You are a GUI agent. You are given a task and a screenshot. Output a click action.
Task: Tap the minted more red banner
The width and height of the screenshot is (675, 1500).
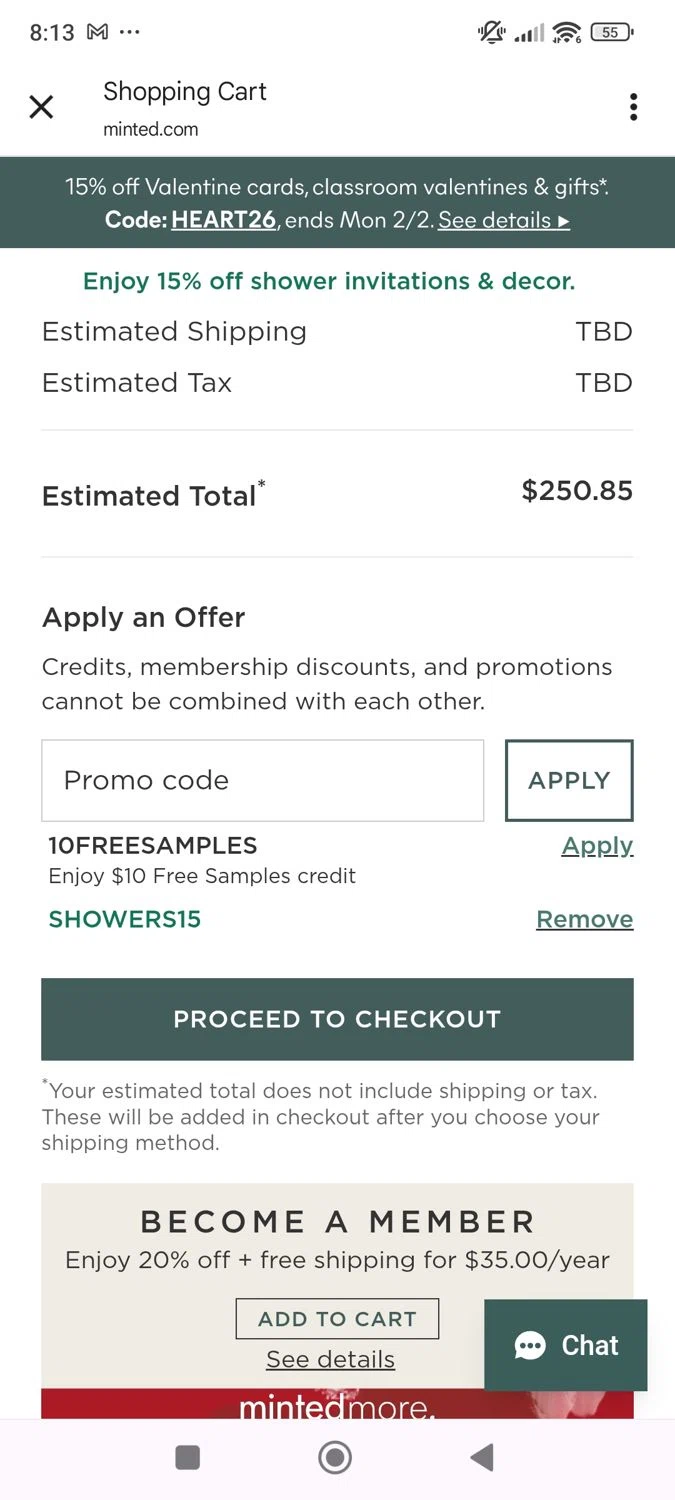pos(337,1404)
